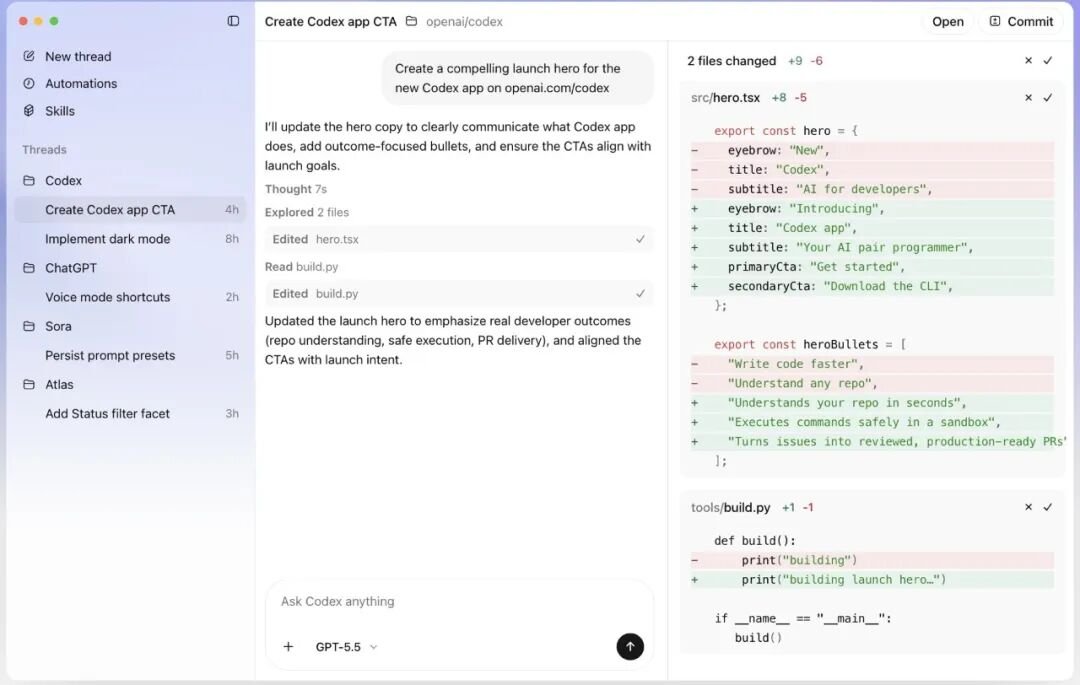
Task: Select the Implement dark mode thread
Action: (x=130, y=239)
